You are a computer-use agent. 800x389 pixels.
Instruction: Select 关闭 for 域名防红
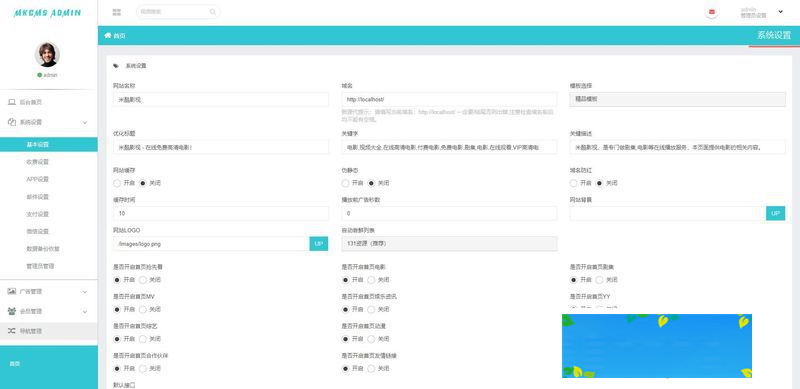point(599,183)
